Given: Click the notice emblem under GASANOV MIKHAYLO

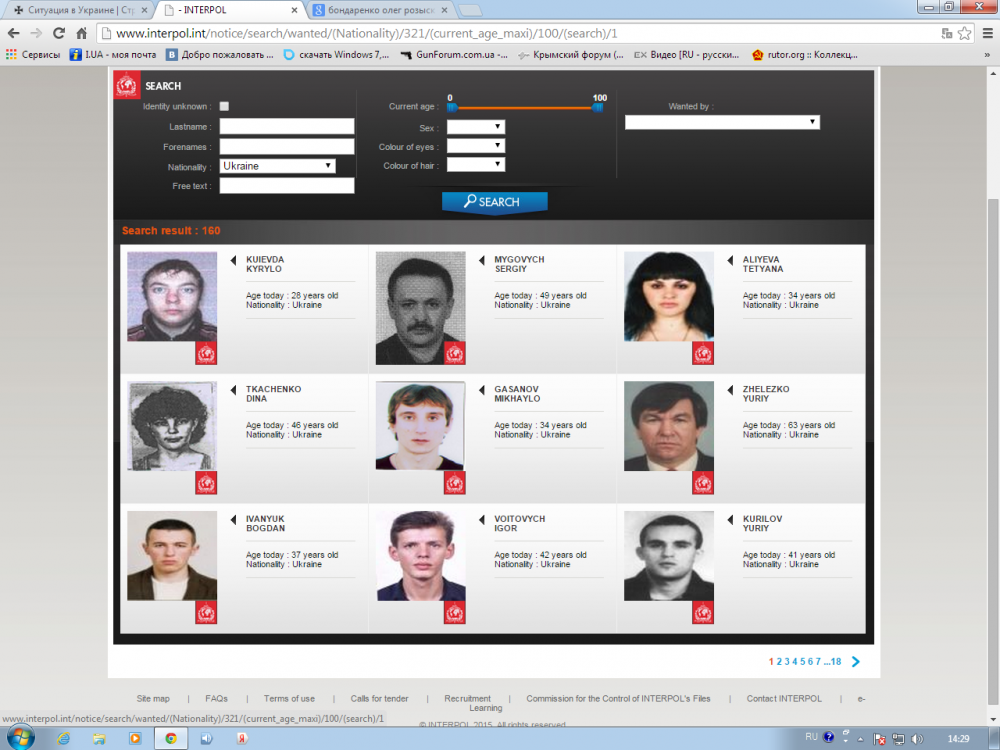Looking at the screenshot, I should (455, 483).
